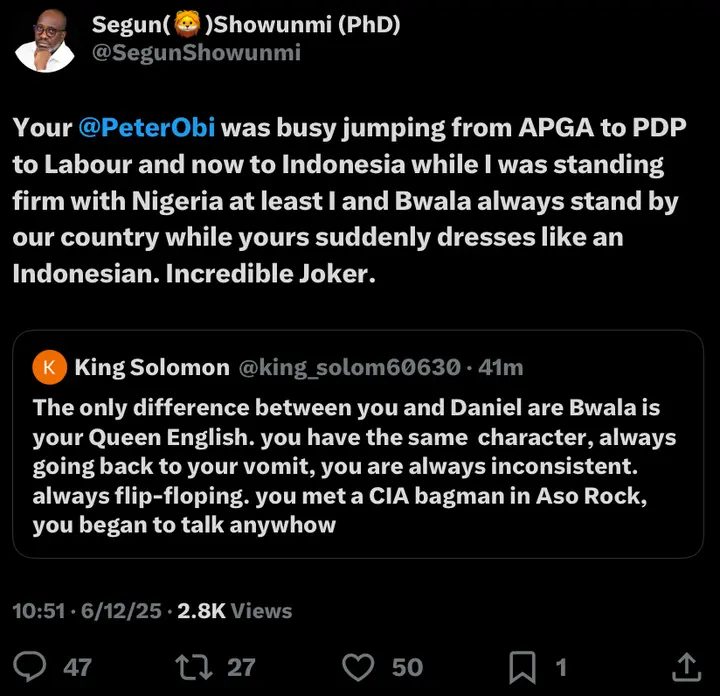Viewport: 720px width, 696px height.
Task: Click the 10:51 post time
Action: tap(38, 610)
